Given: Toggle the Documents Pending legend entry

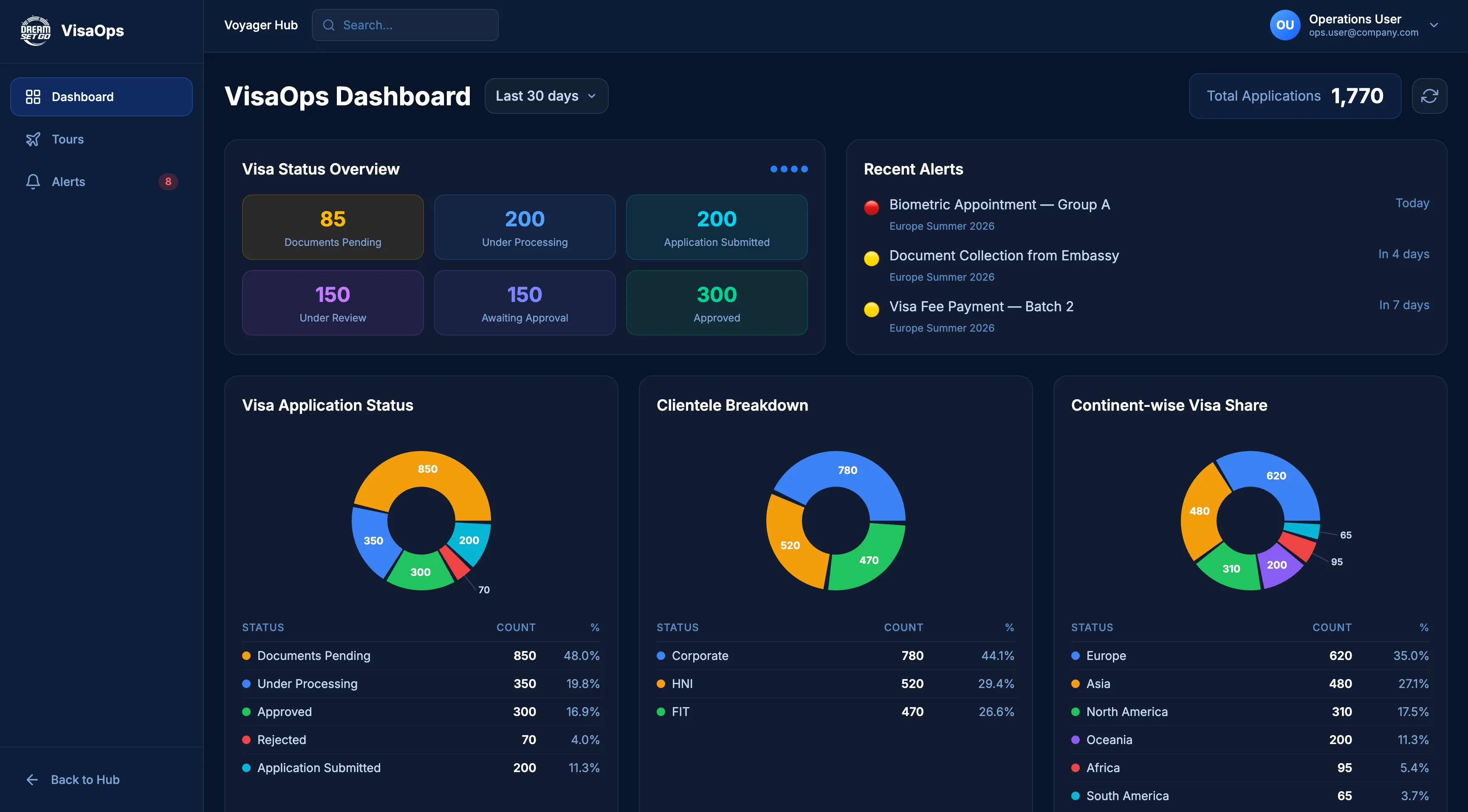Looking at the screenshot, I should click(313, 655).
